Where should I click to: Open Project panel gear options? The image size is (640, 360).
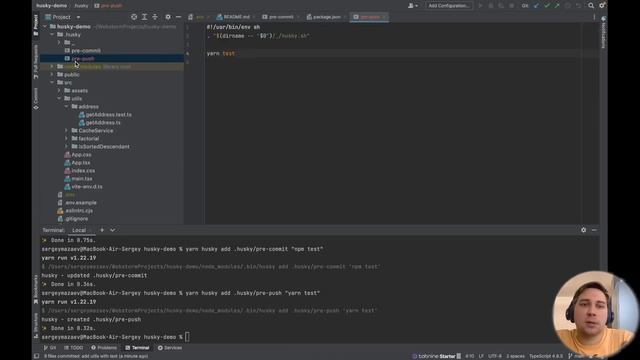pyautogui.click(x=168, y=17)
